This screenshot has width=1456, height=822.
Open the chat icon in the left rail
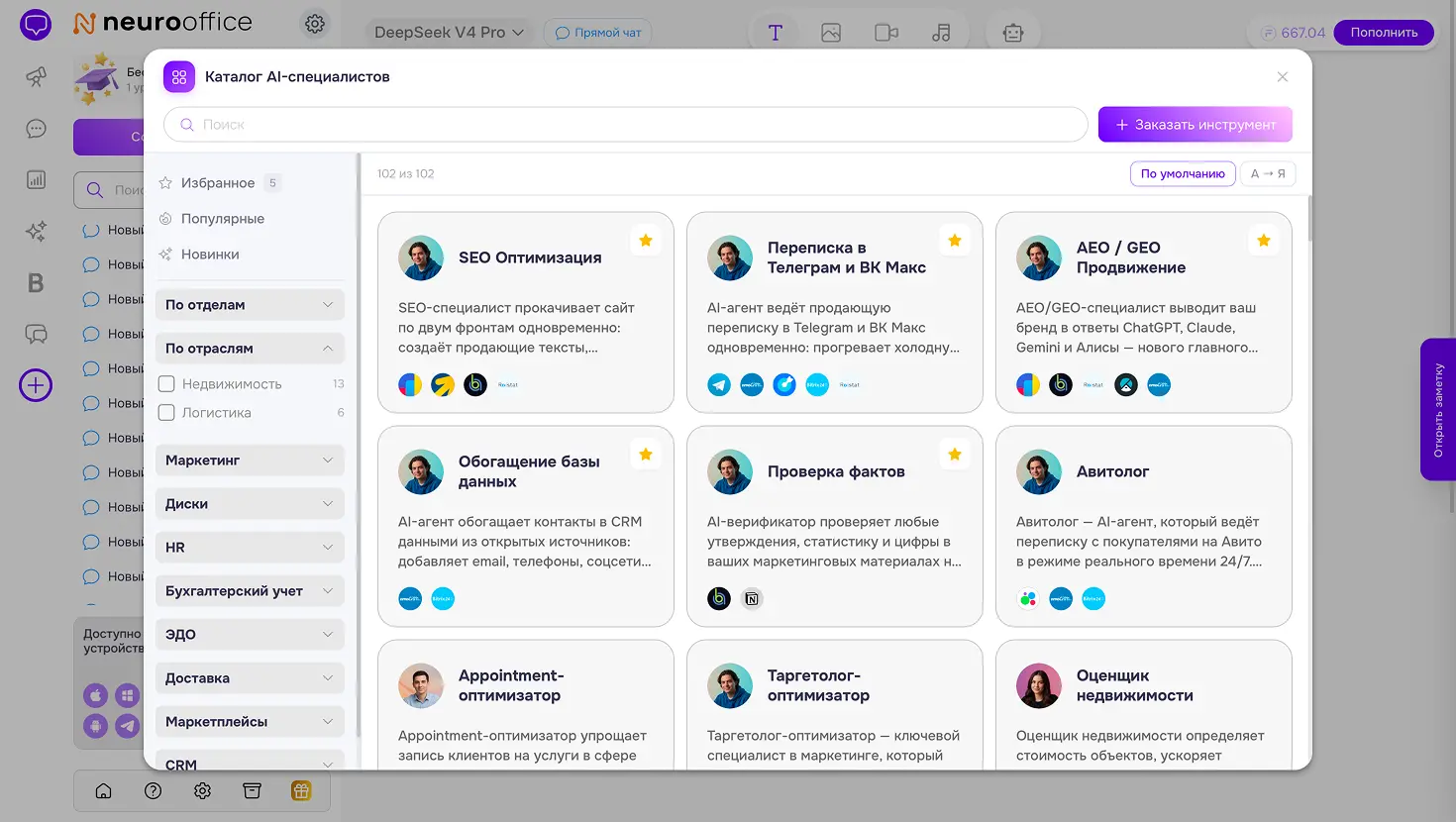pyautogui.click(x=36, y=25)
